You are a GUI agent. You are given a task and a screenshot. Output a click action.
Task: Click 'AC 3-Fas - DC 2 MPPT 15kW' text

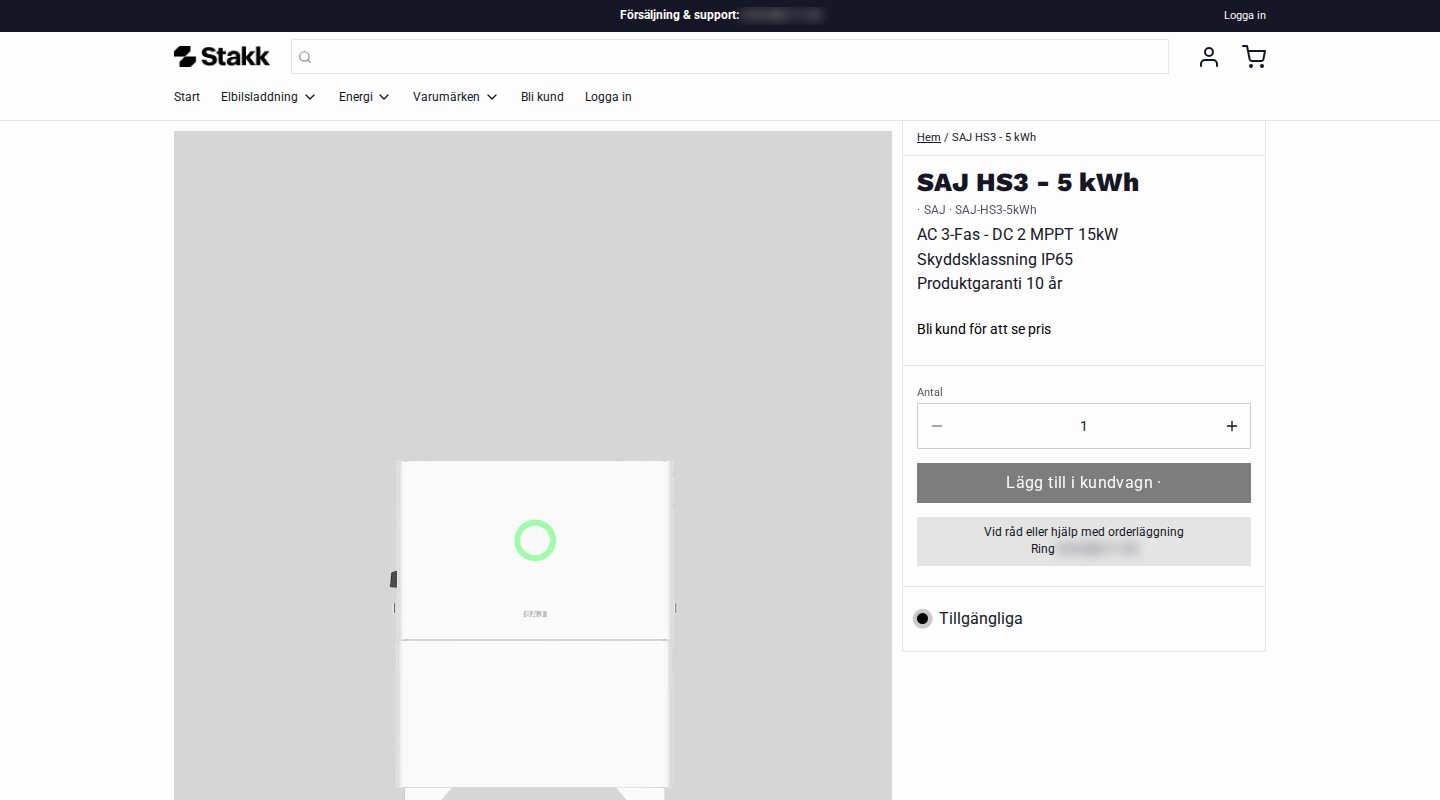(1018, 235)
